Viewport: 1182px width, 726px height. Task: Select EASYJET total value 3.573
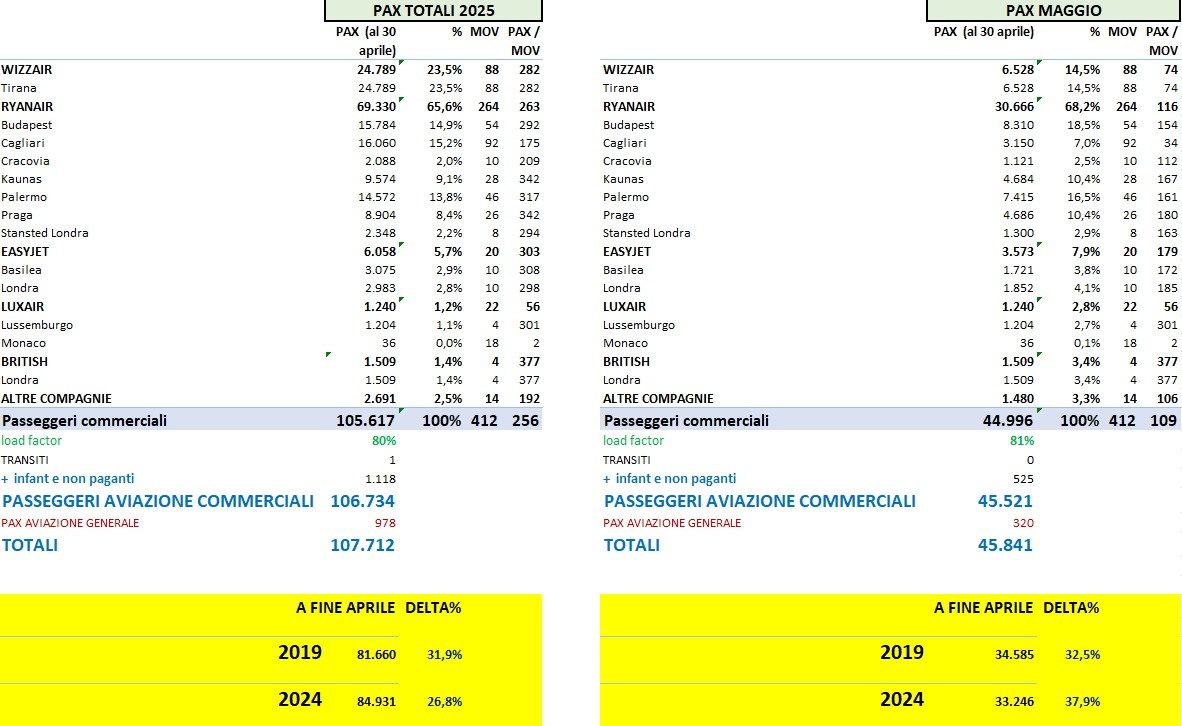click(1018, 251)
